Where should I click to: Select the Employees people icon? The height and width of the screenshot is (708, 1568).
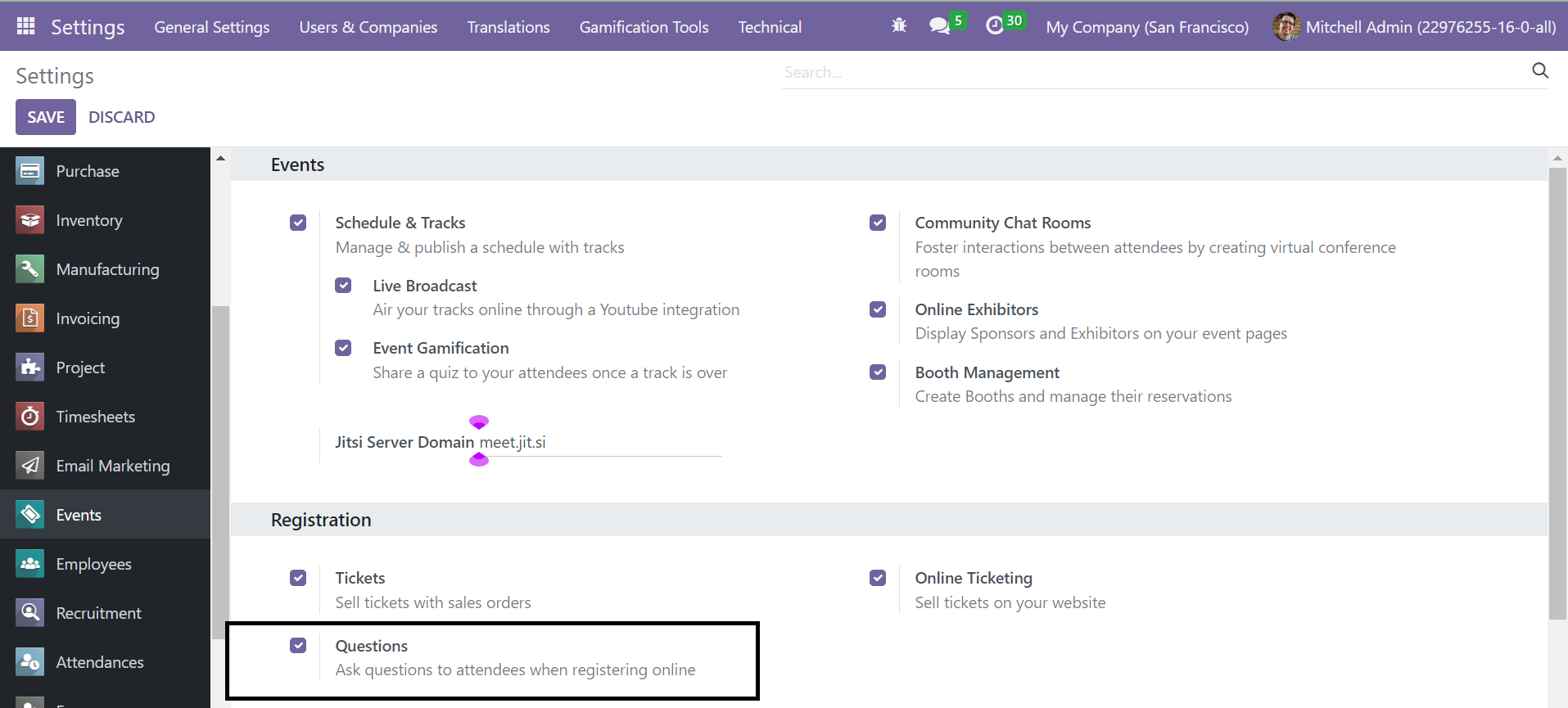tap(30, 564)
